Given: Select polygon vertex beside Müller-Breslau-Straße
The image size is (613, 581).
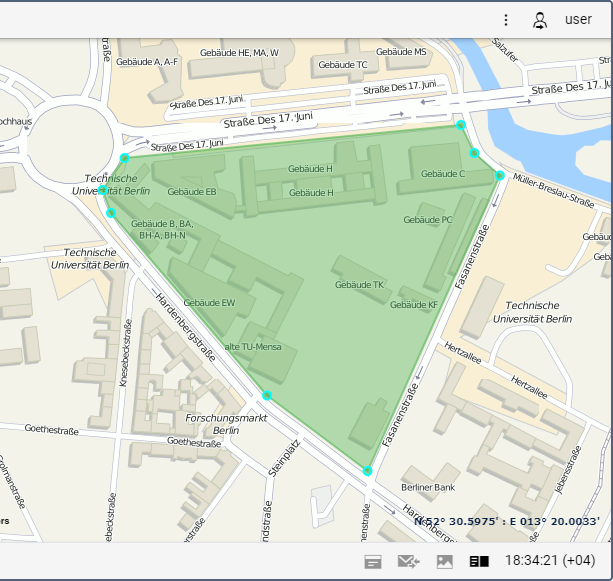Looking at the screenshot, I should coord(500,176).
